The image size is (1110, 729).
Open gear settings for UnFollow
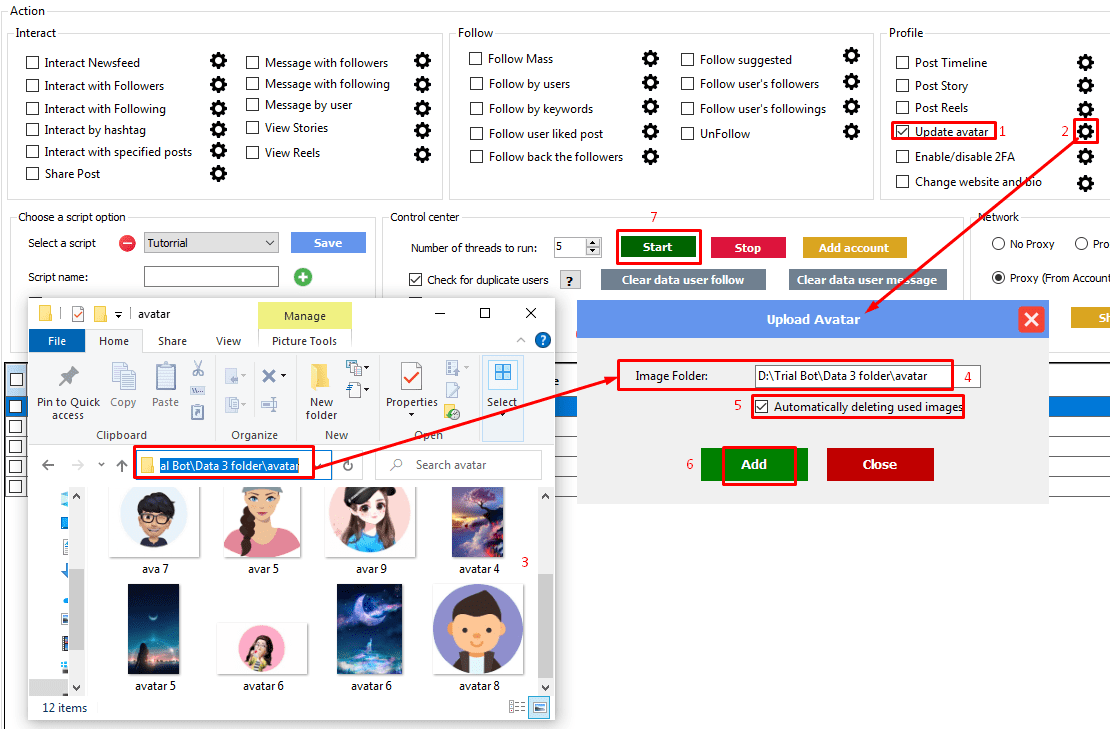(x=851, y=132)
